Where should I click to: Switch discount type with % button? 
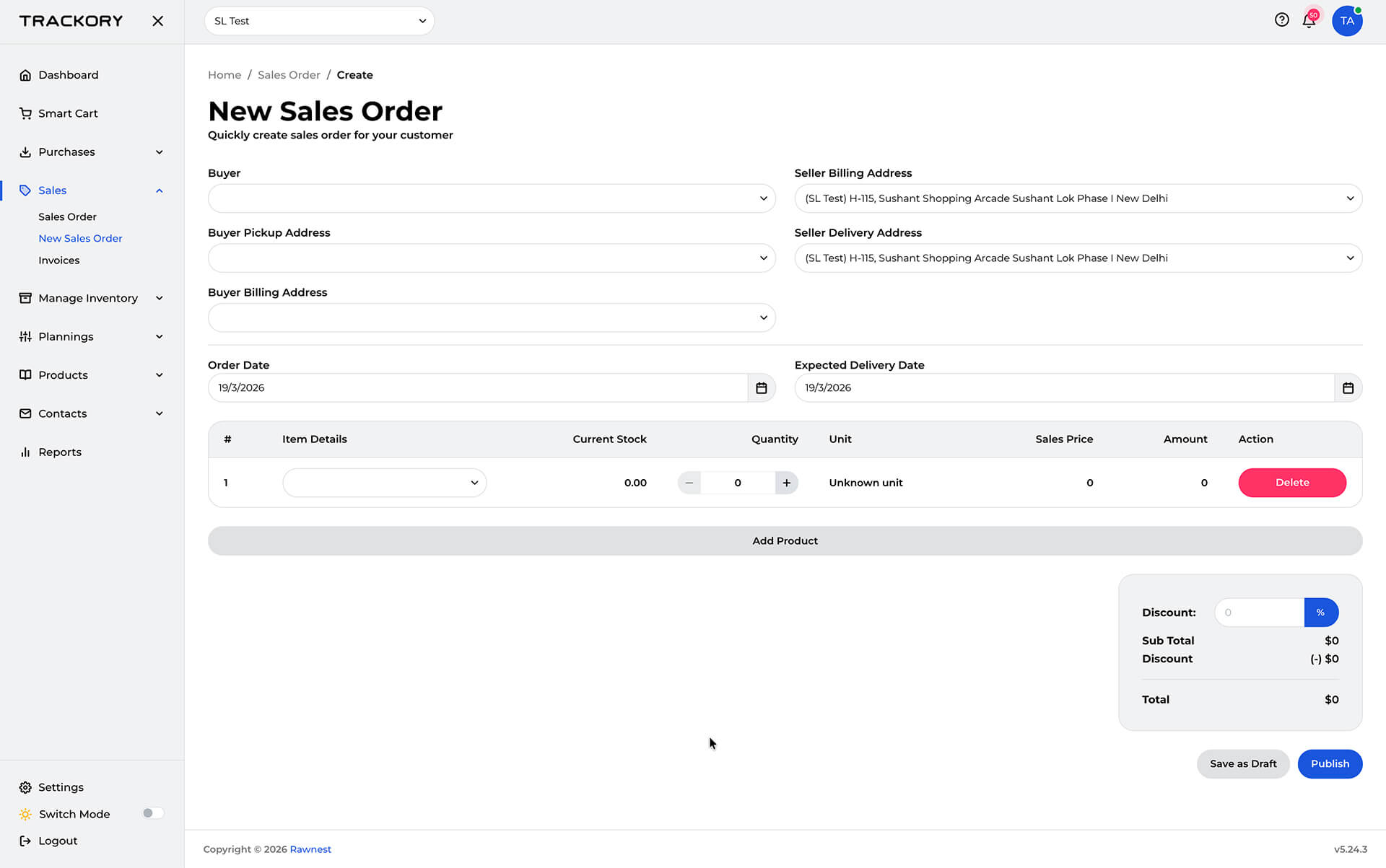[1320, 613]
